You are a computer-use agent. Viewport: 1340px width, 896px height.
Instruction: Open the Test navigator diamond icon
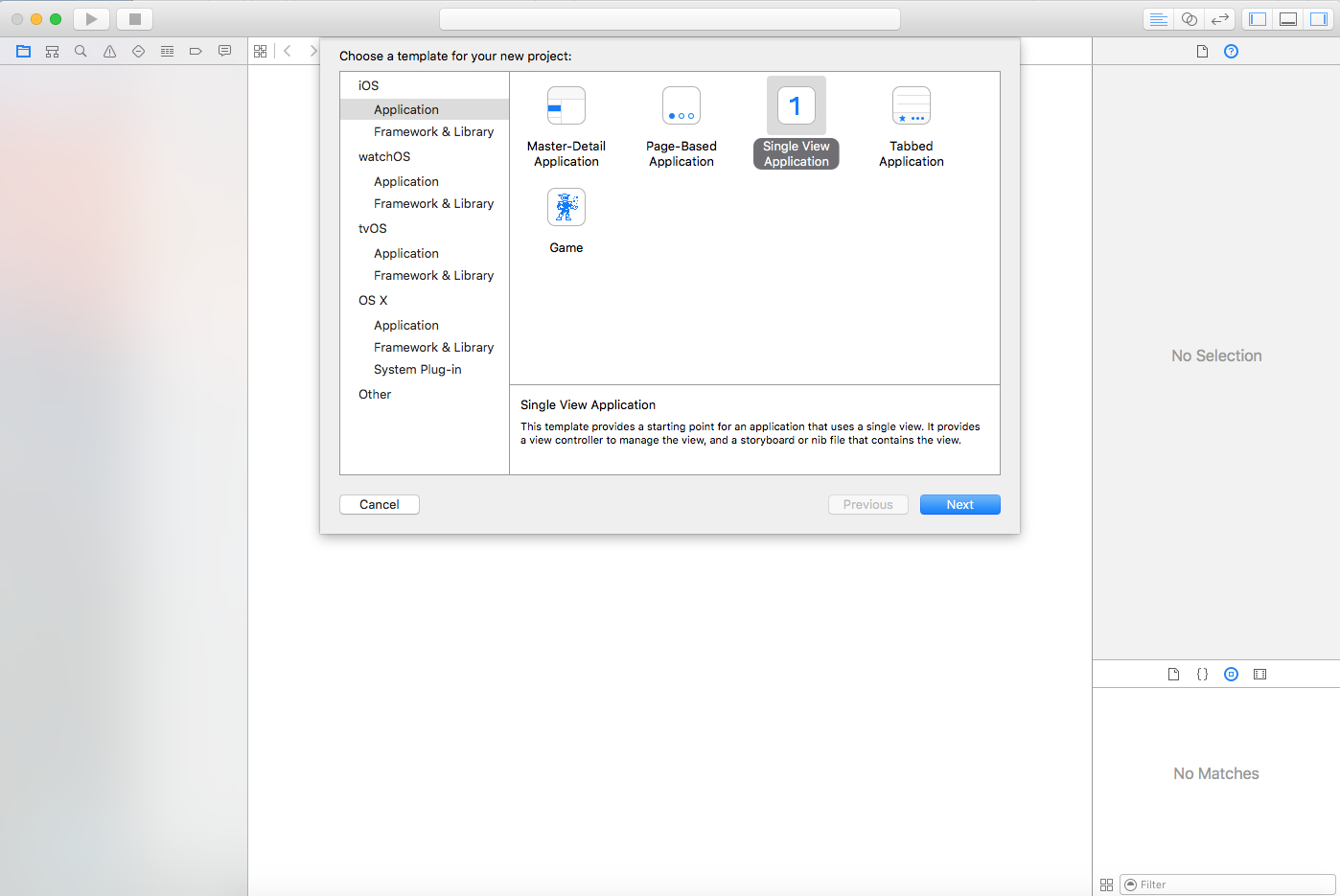[138, 51]
